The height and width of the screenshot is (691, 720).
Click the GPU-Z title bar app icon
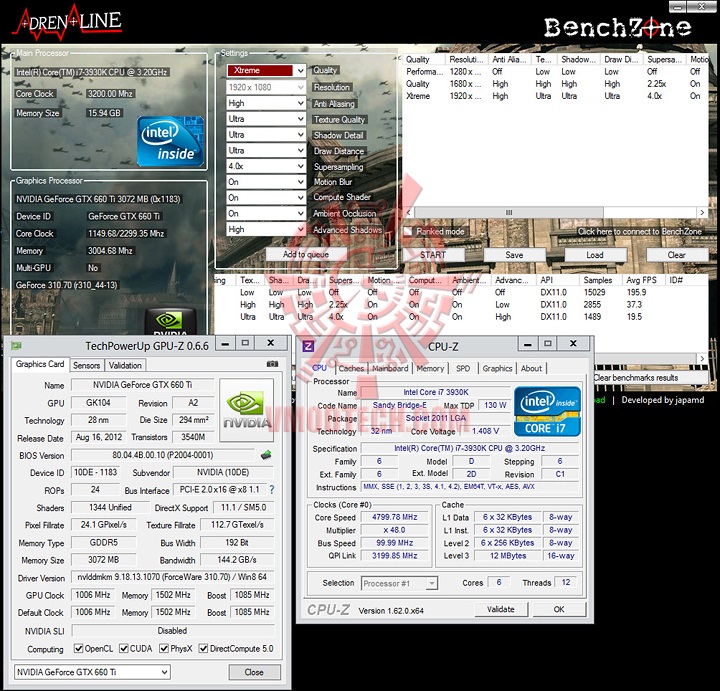17,346
